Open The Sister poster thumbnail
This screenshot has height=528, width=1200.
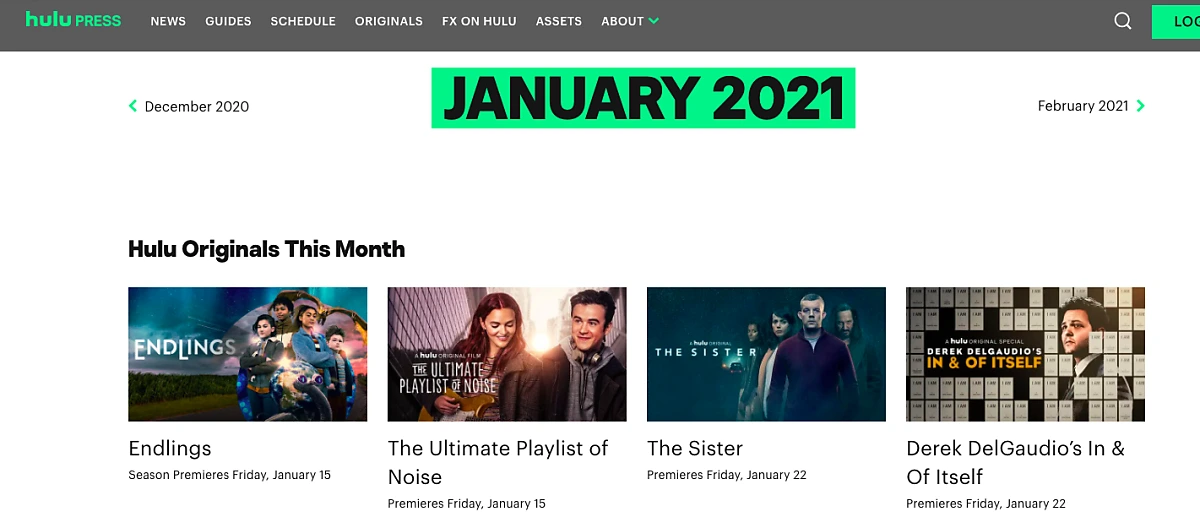766,354
